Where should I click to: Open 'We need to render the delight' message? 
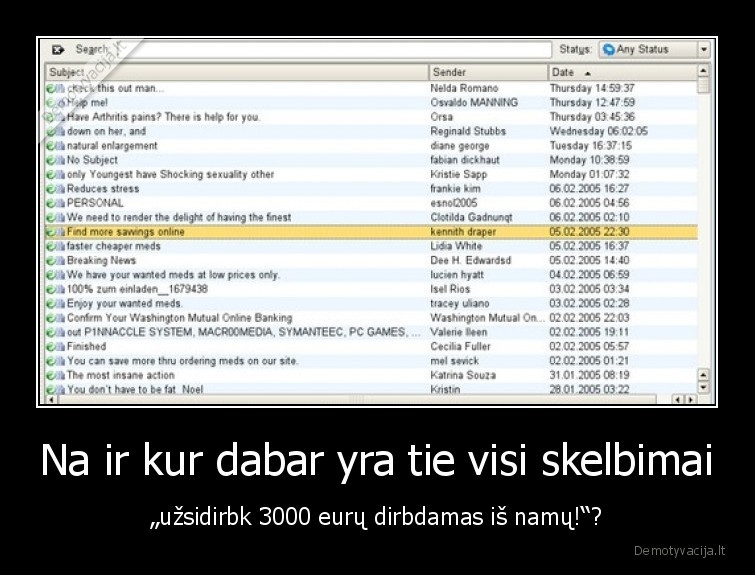pos(179,218)
